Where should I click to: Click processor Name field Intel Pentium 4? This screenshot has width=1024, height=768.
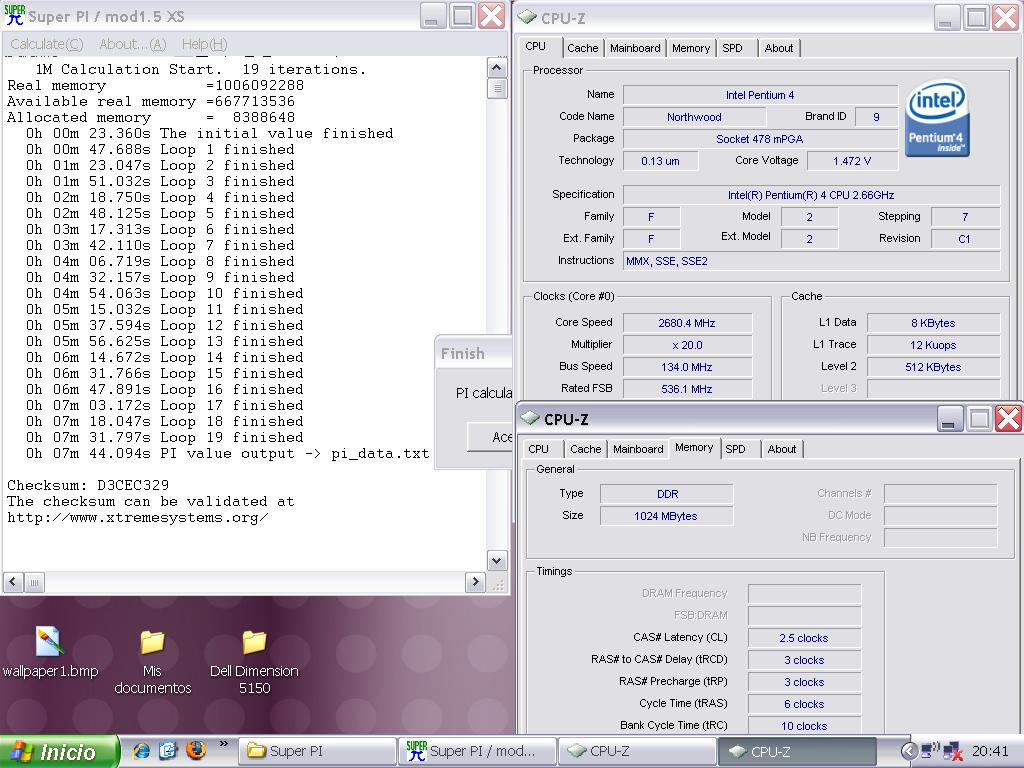coord(760,95)
